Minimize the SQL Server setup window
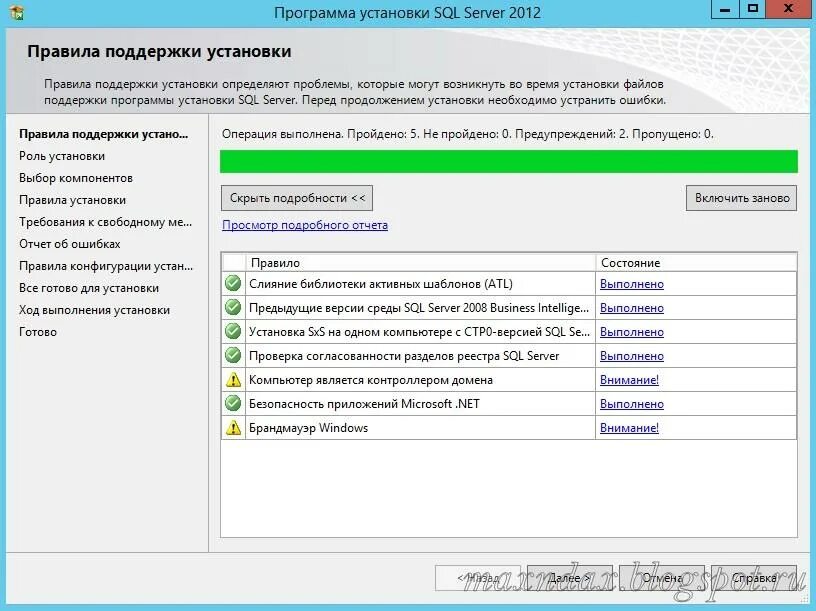 pos(725,9)
